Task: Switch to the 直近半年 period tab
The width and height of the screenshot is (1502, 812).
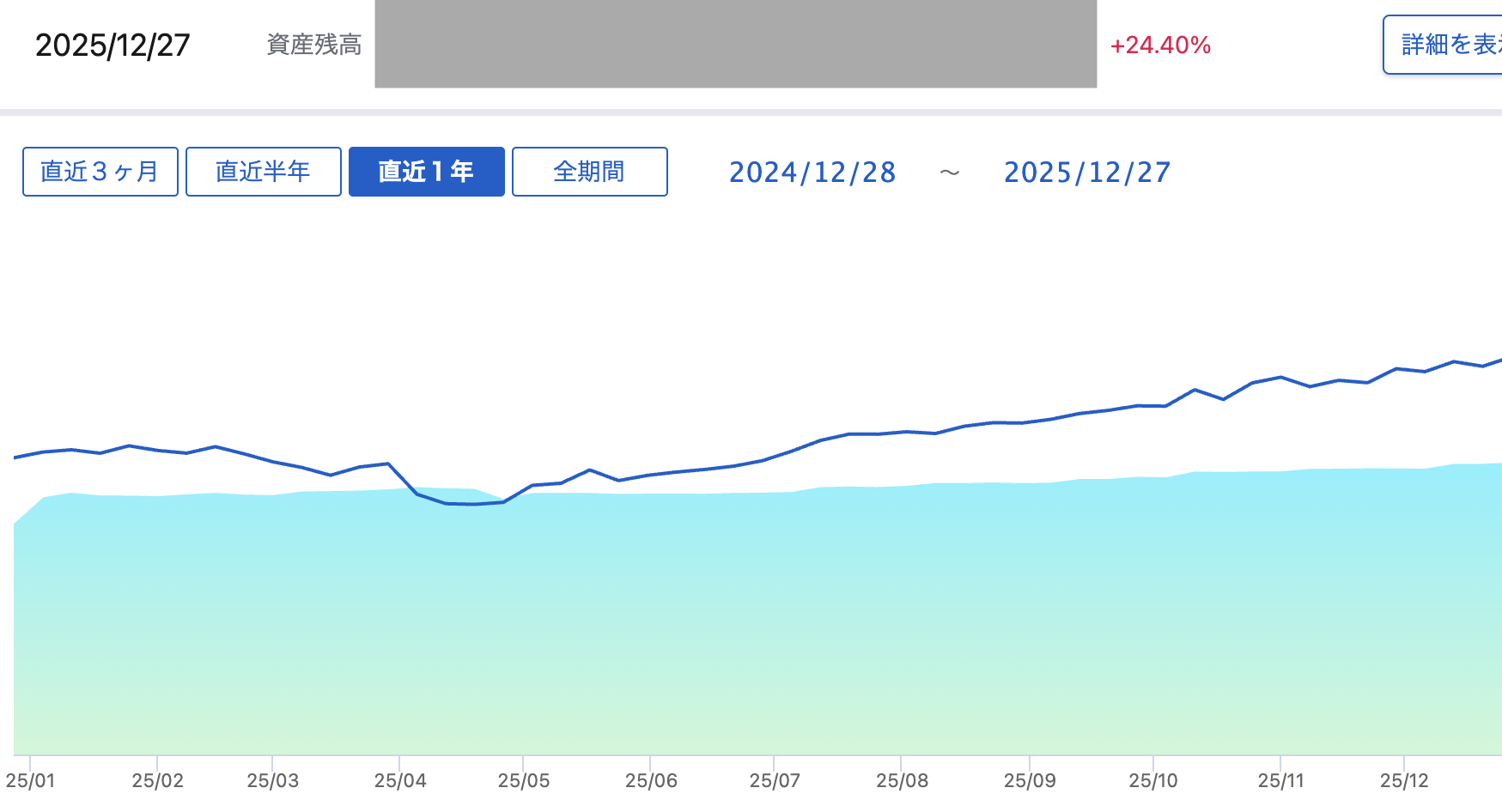Action: pyautogui.click(x=263, y=172)
